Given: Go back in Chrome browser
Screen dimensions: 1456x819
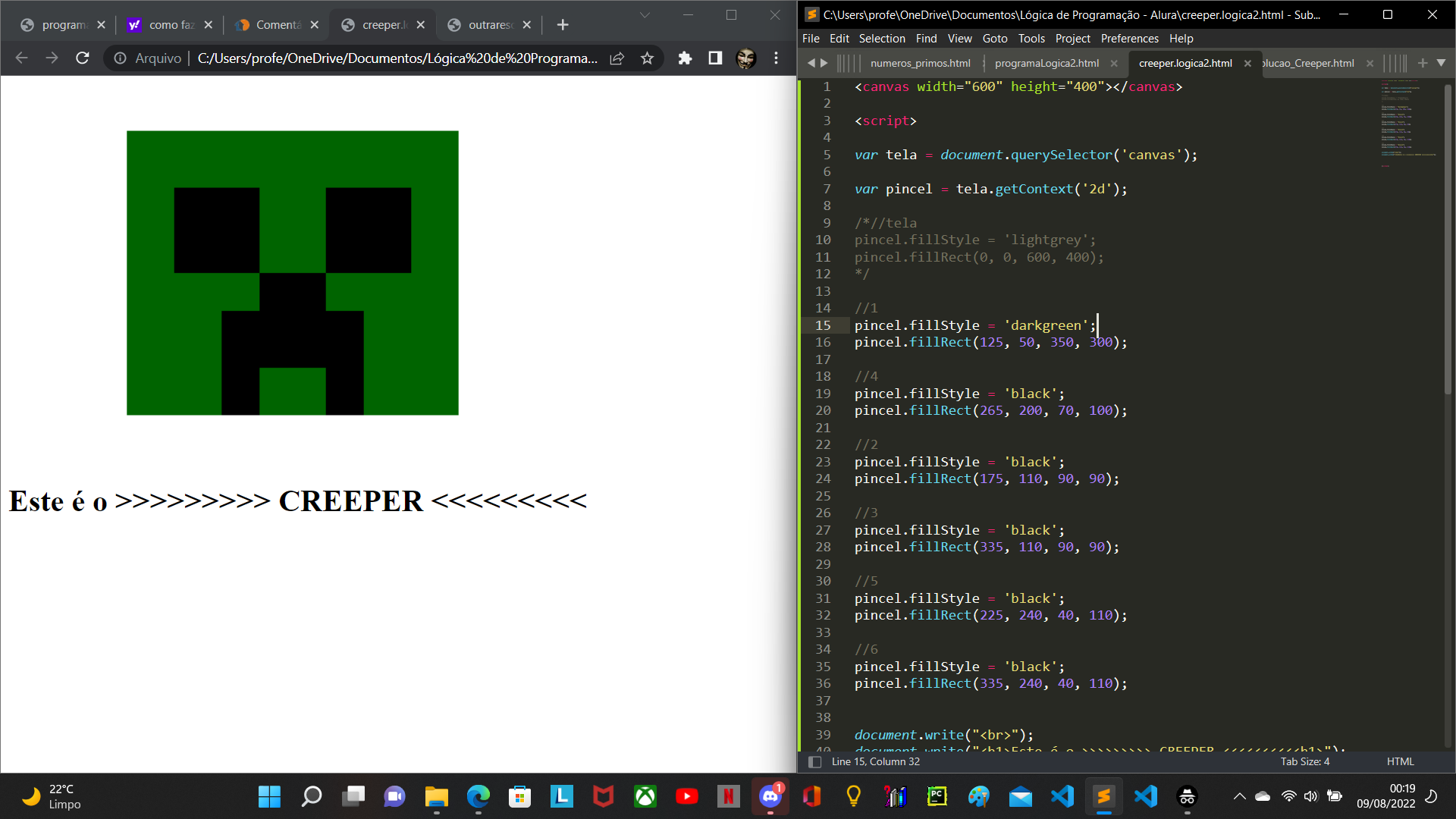Looking at the screenshot, I should click(21, 58).
